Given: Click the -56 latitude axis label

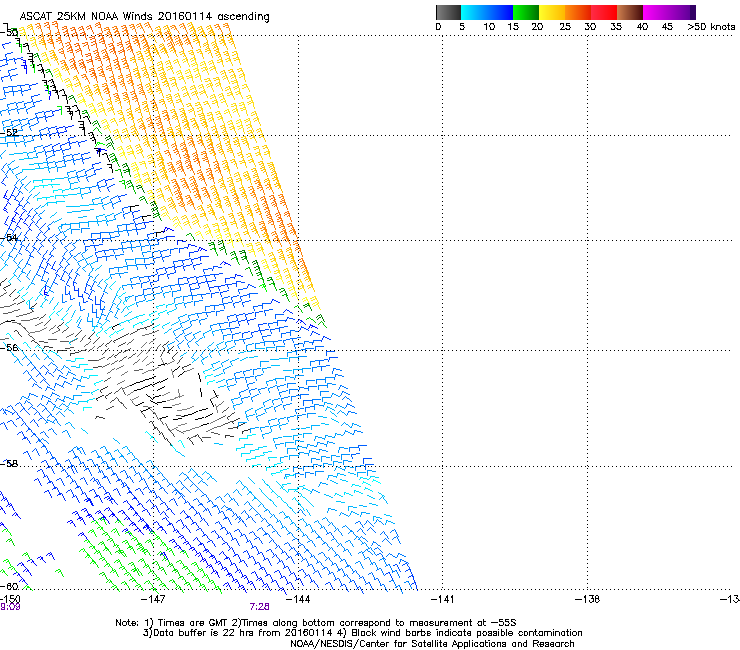Looking at the screenshot, I should 9,347.
